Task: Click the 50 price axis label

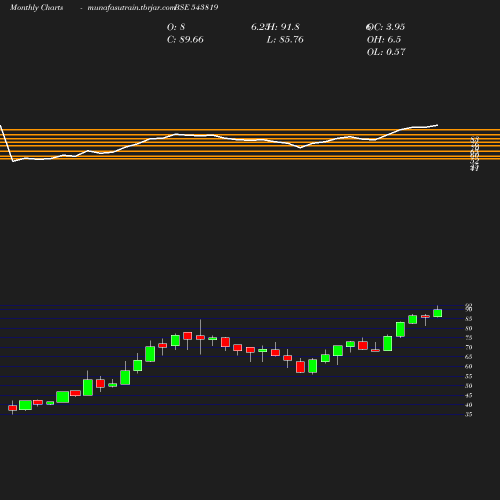Action: [x=469, y=386]
